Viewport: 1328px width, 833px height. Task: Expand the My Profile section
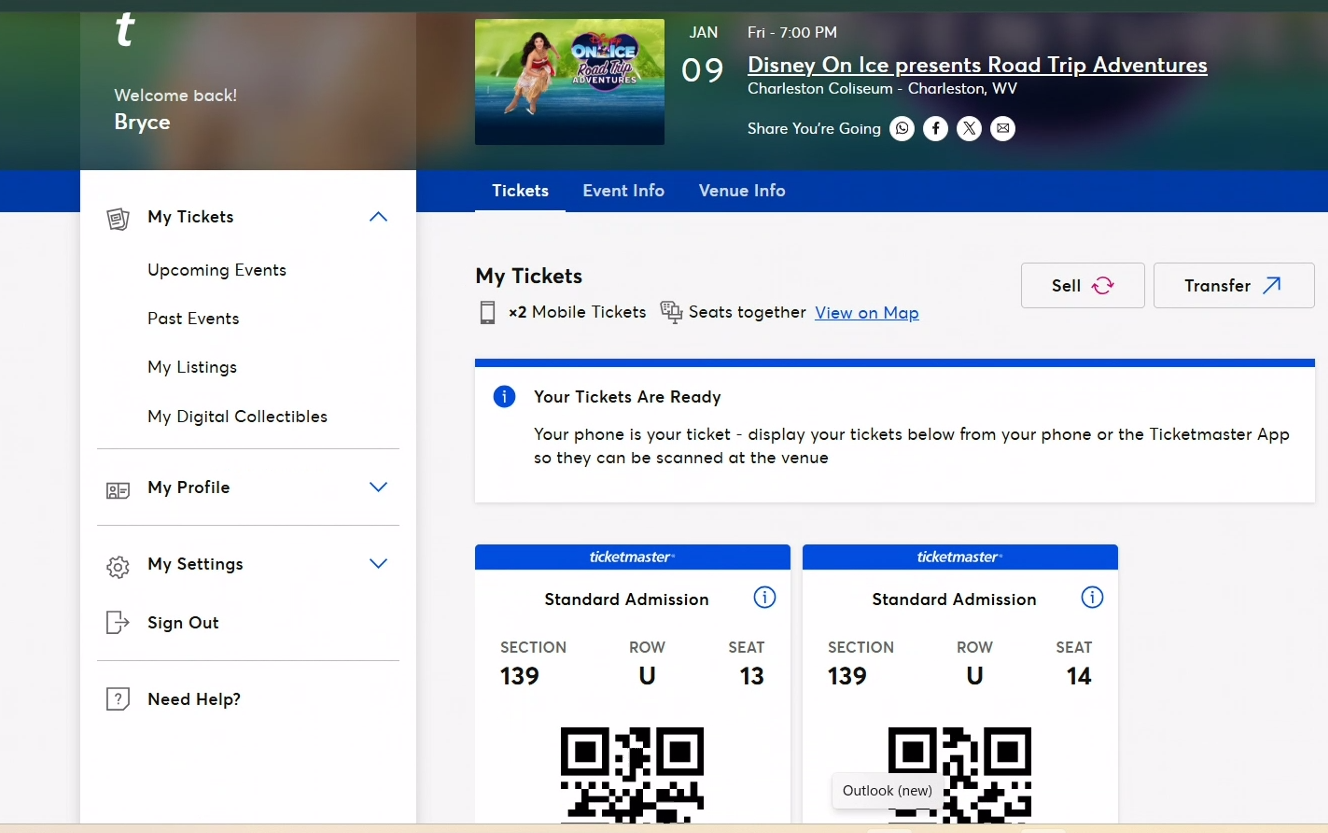click(378, 487)
